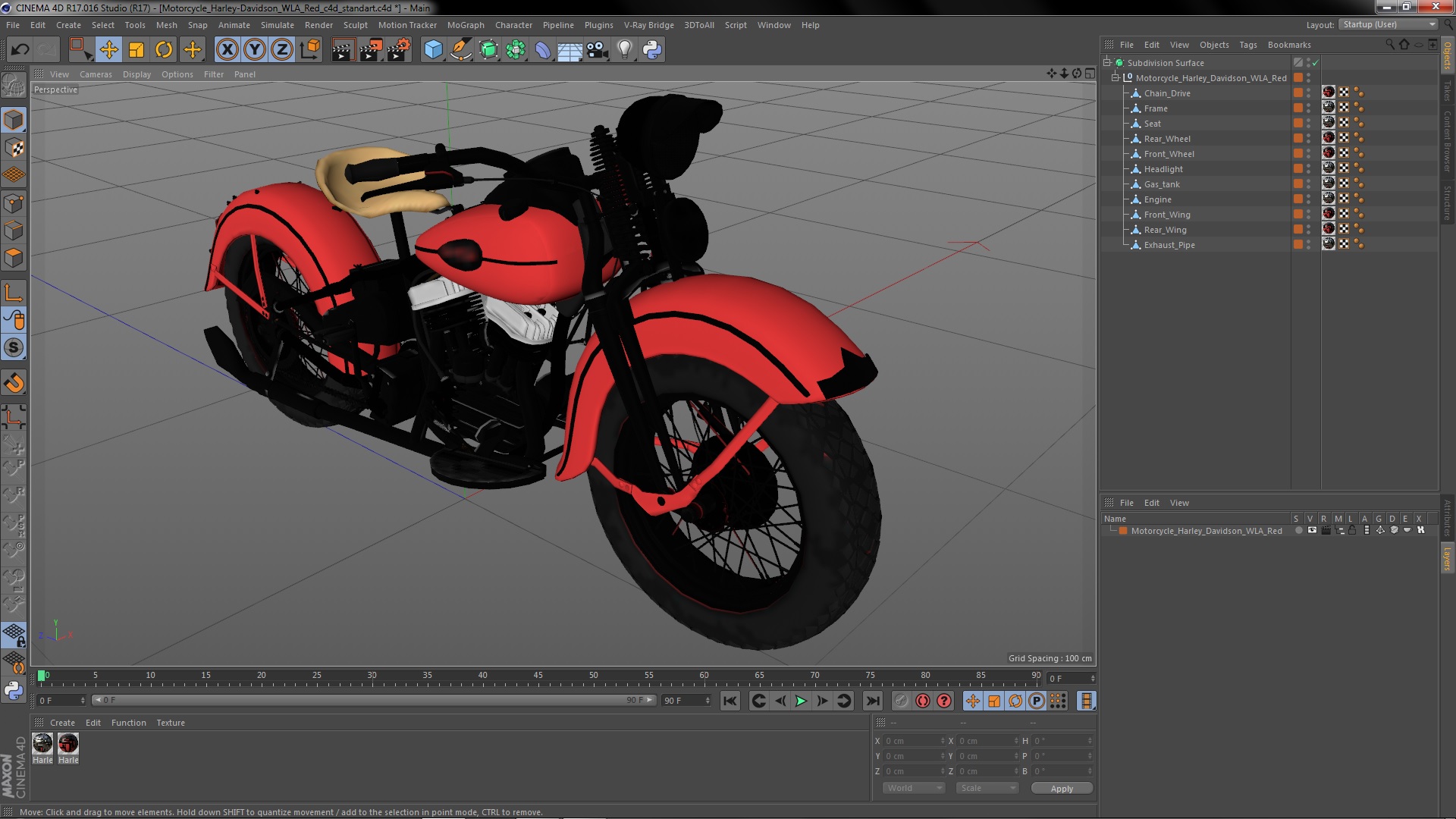Click the Undo arrow icon
This screenshot has height=819, width=1456.
[x=20, y=50]
